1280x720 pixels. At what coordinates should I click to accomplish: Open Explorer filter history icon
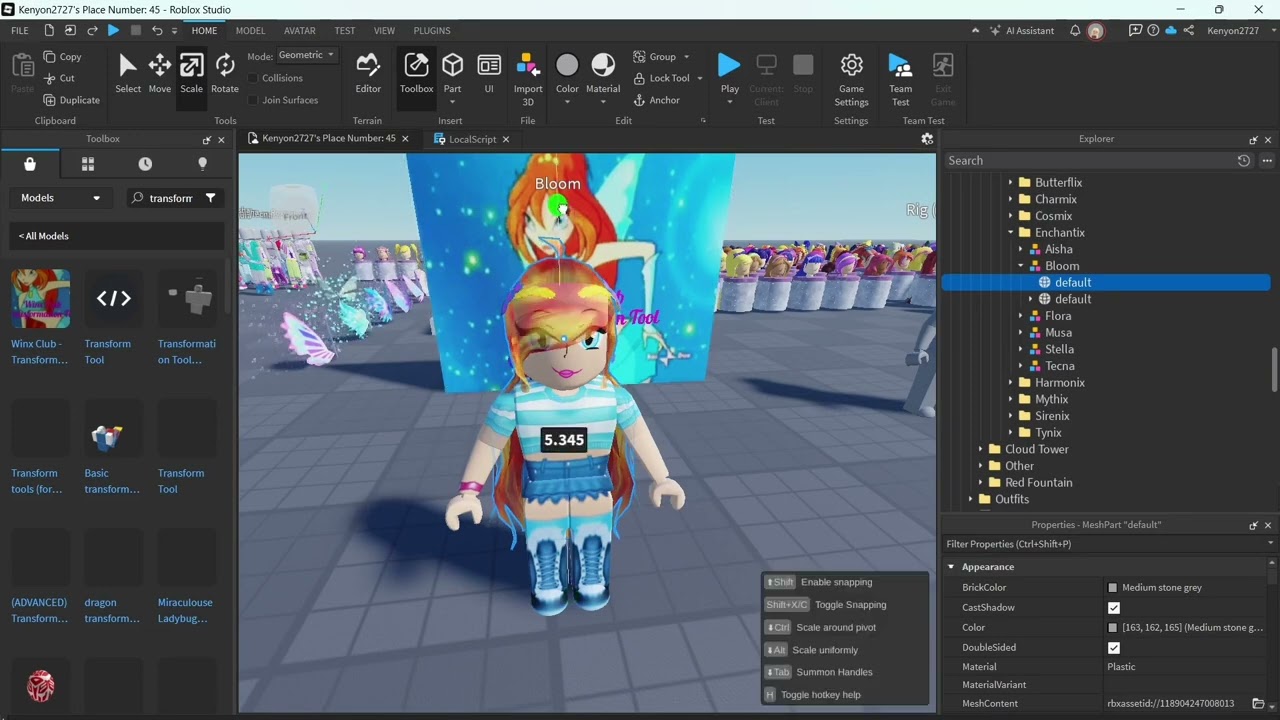tap(1244, 160)
